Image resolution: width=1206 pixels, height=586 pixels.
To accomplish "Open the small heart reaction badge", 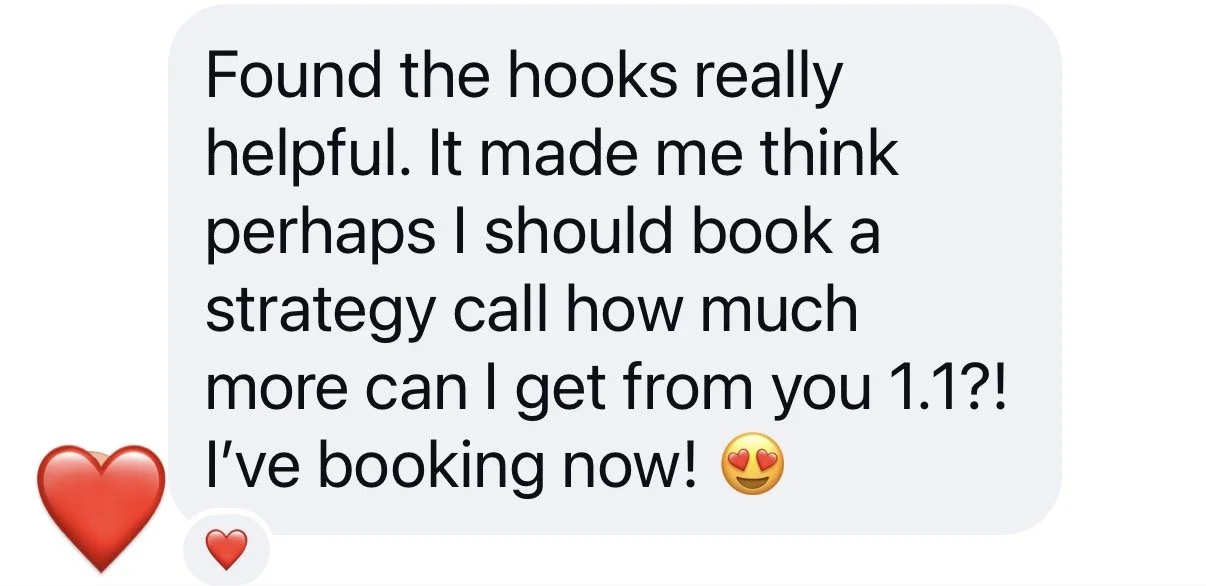I will tap(225, 547).
